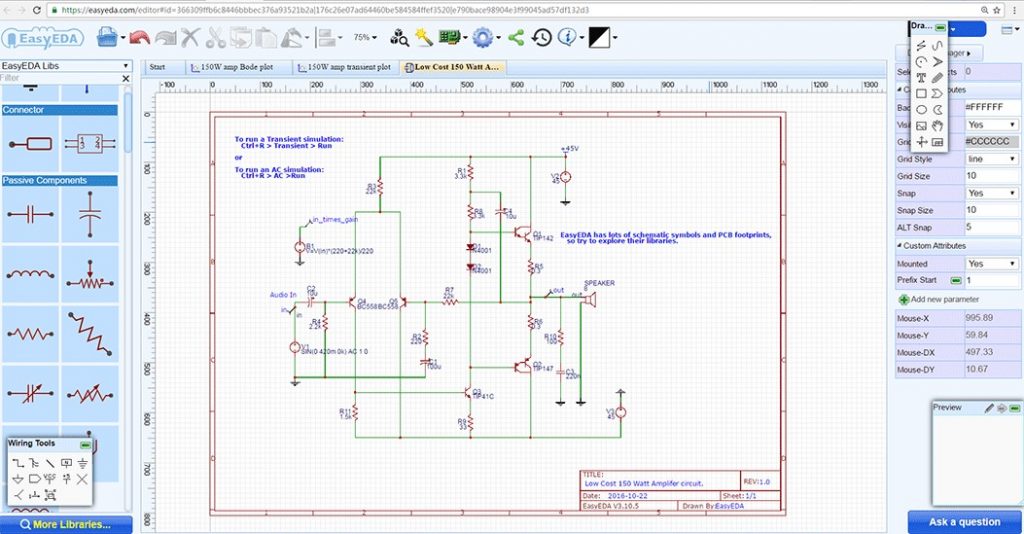The width and height of the screenshot is (1024, 534).
Task: Click the Grid Size value field
Action: (x=992, y=176)
